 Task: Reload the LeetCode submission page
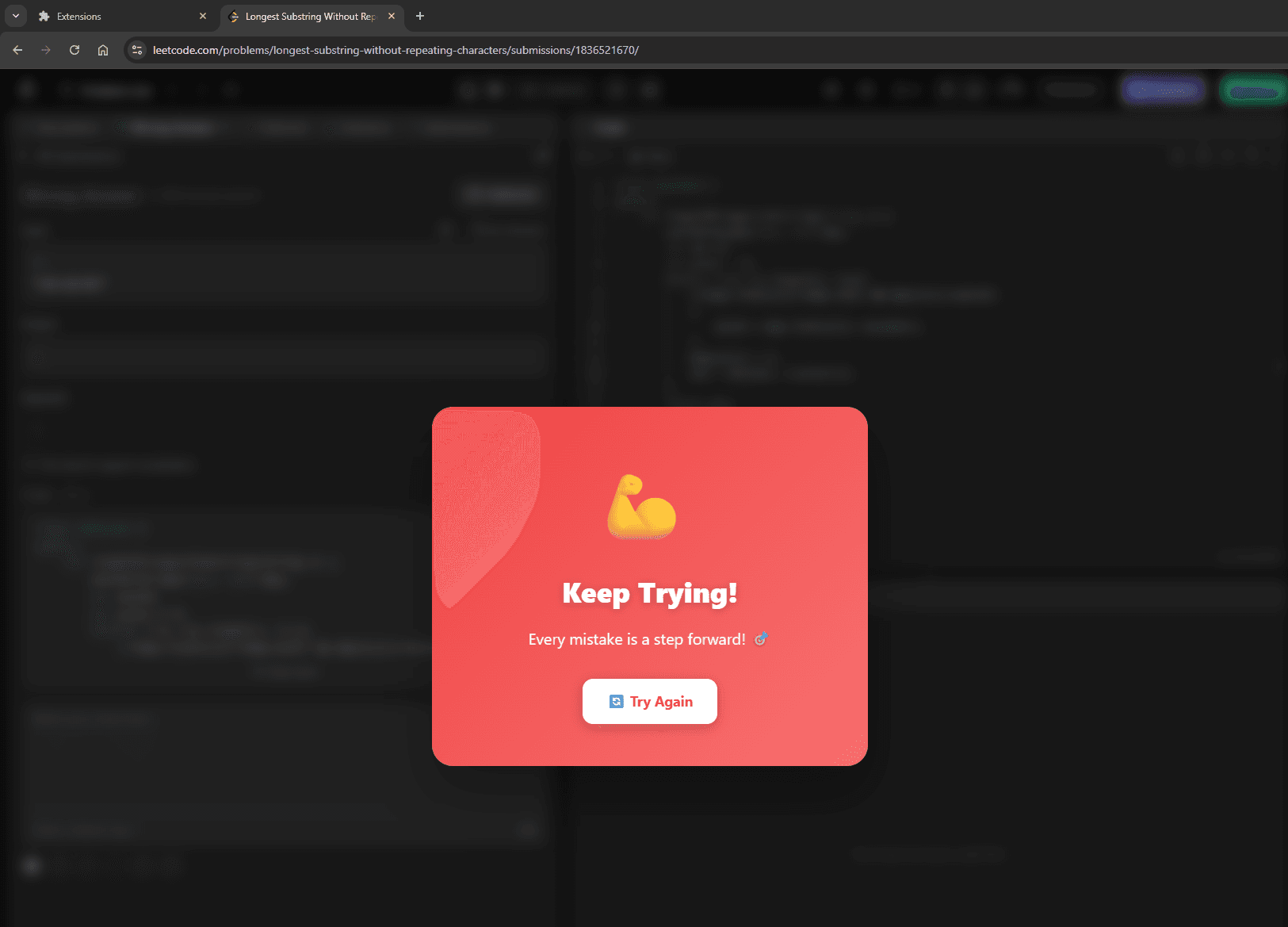(75, 50)
